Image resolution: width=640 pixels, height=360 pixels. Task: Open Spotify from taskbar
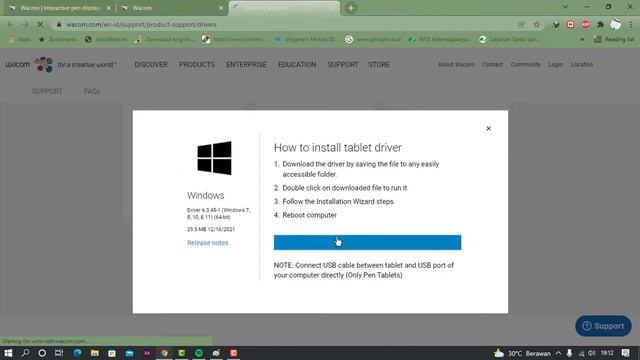pos(199,353)
